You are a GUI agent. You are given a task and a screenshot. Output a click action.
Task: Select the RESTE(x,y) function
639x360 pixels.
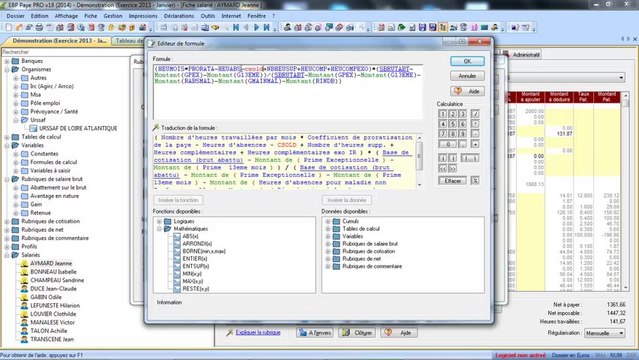tap(196, 289)
